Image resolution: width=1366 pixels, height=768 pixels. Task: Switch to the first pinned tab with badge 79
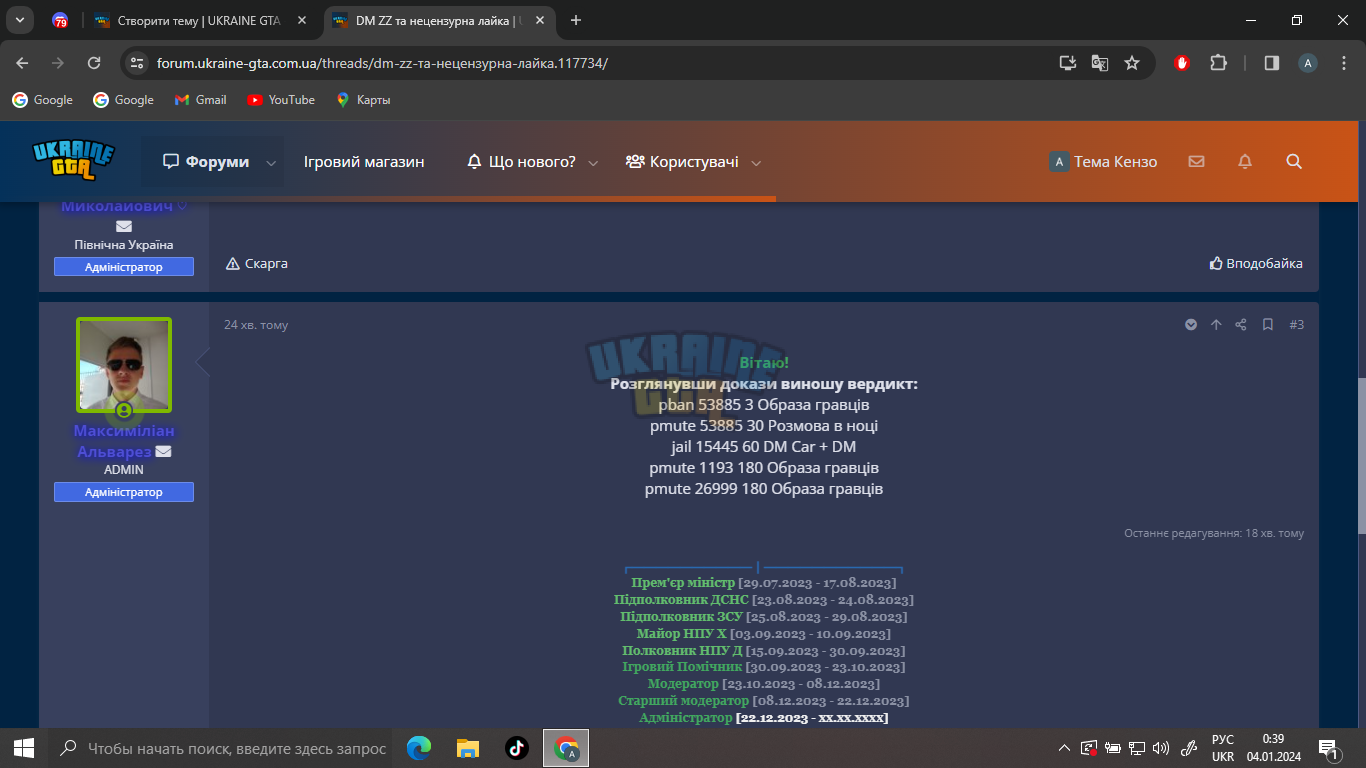[60, 20]
